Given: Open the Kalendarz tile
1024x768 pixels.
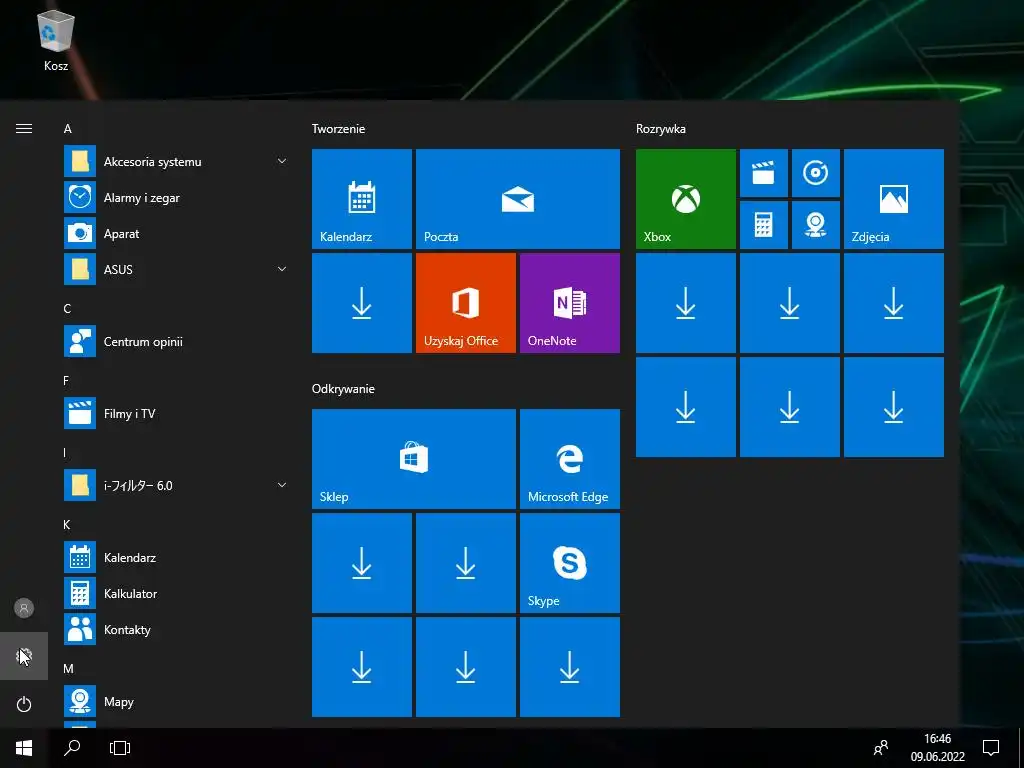Looking at the screenshot, I should click(x=362, y=199).
